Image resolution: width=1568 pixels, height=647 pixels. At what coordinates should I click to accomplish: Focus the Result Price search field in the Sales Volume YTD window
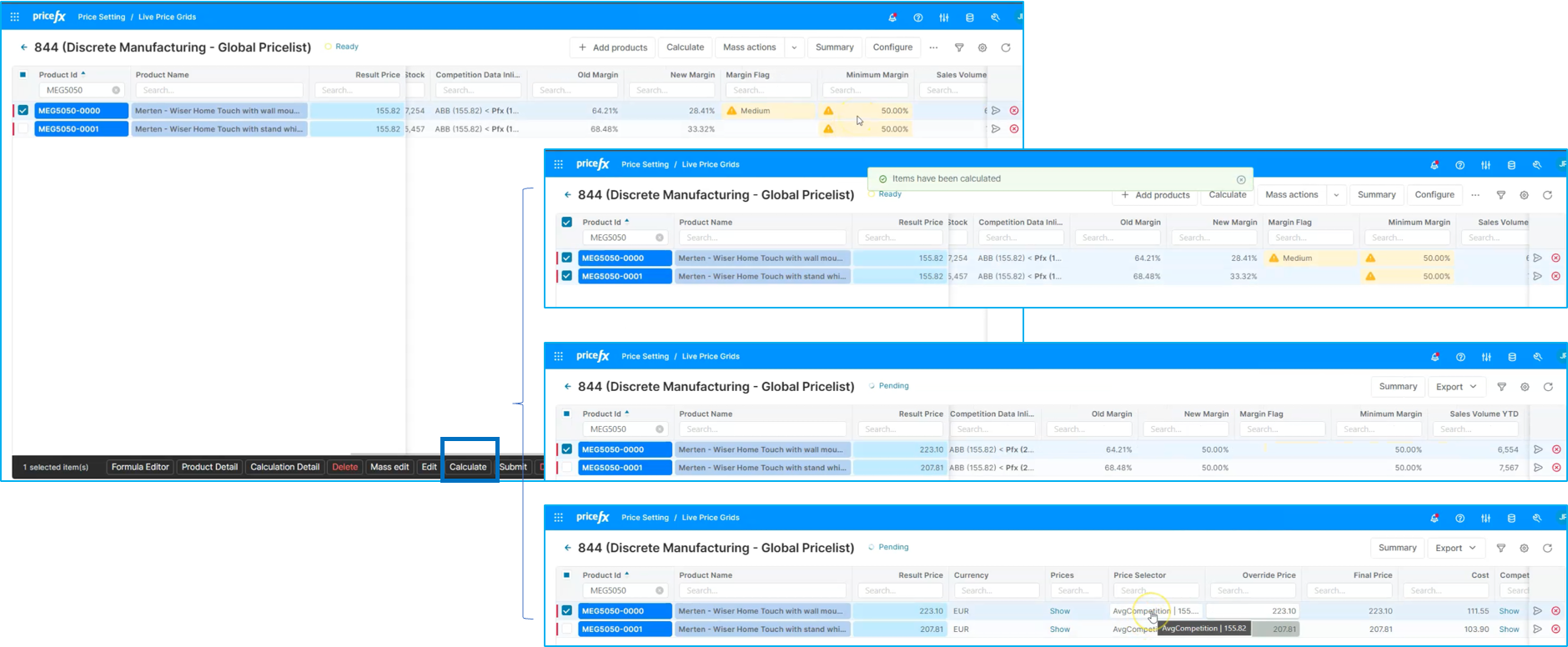(901, 429)
